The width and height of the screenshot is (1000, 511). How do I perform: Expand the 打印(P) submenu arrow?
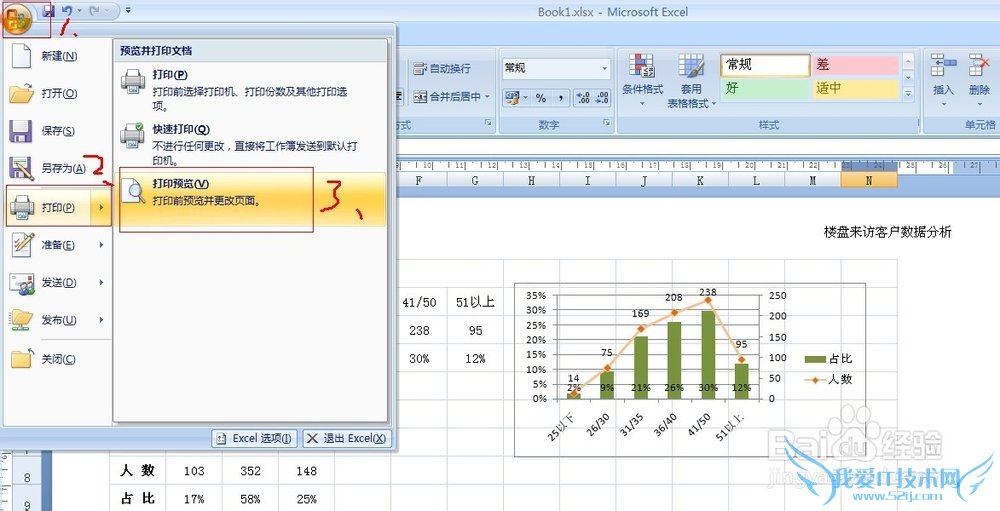coord(101,207)
